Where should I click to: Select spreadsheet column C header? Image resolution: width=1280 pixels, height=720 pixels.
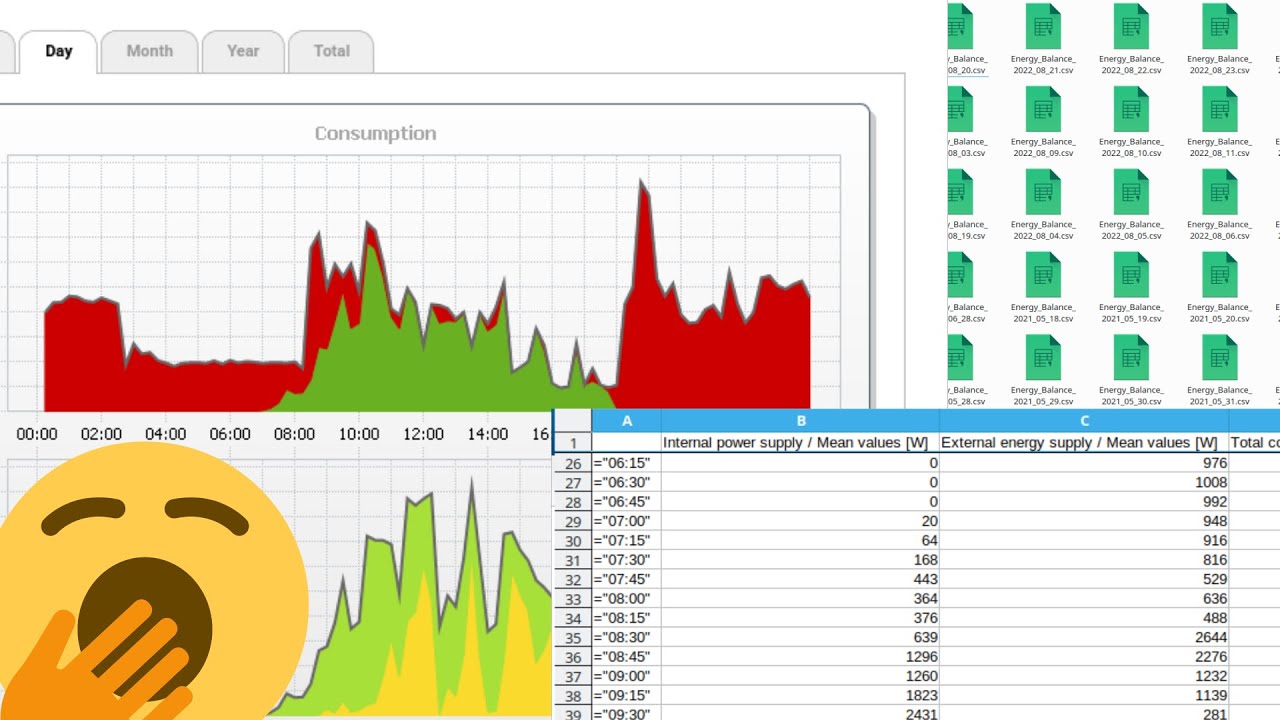(1084, 421)
